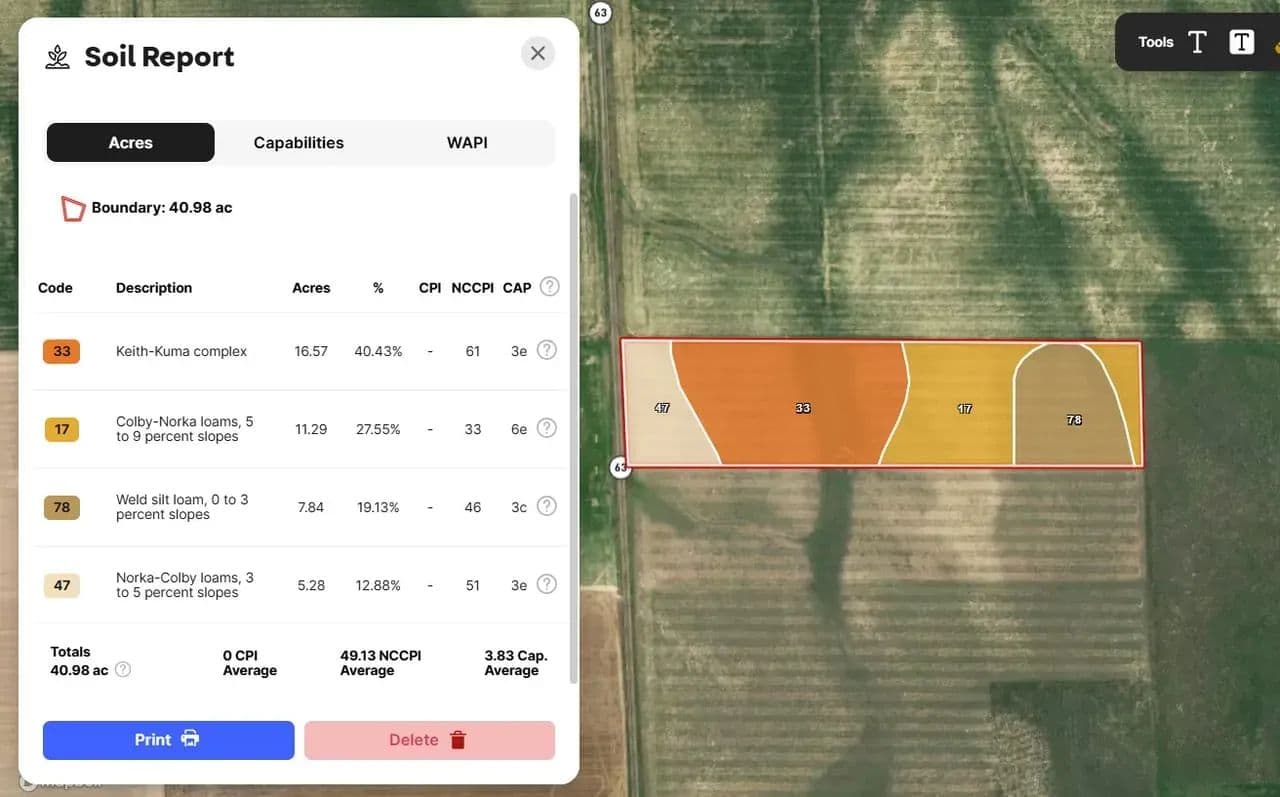Open help icon for Keith-Kuma complex row
The height and width of the screenshot is (797, 1280).
coord(546,350)
